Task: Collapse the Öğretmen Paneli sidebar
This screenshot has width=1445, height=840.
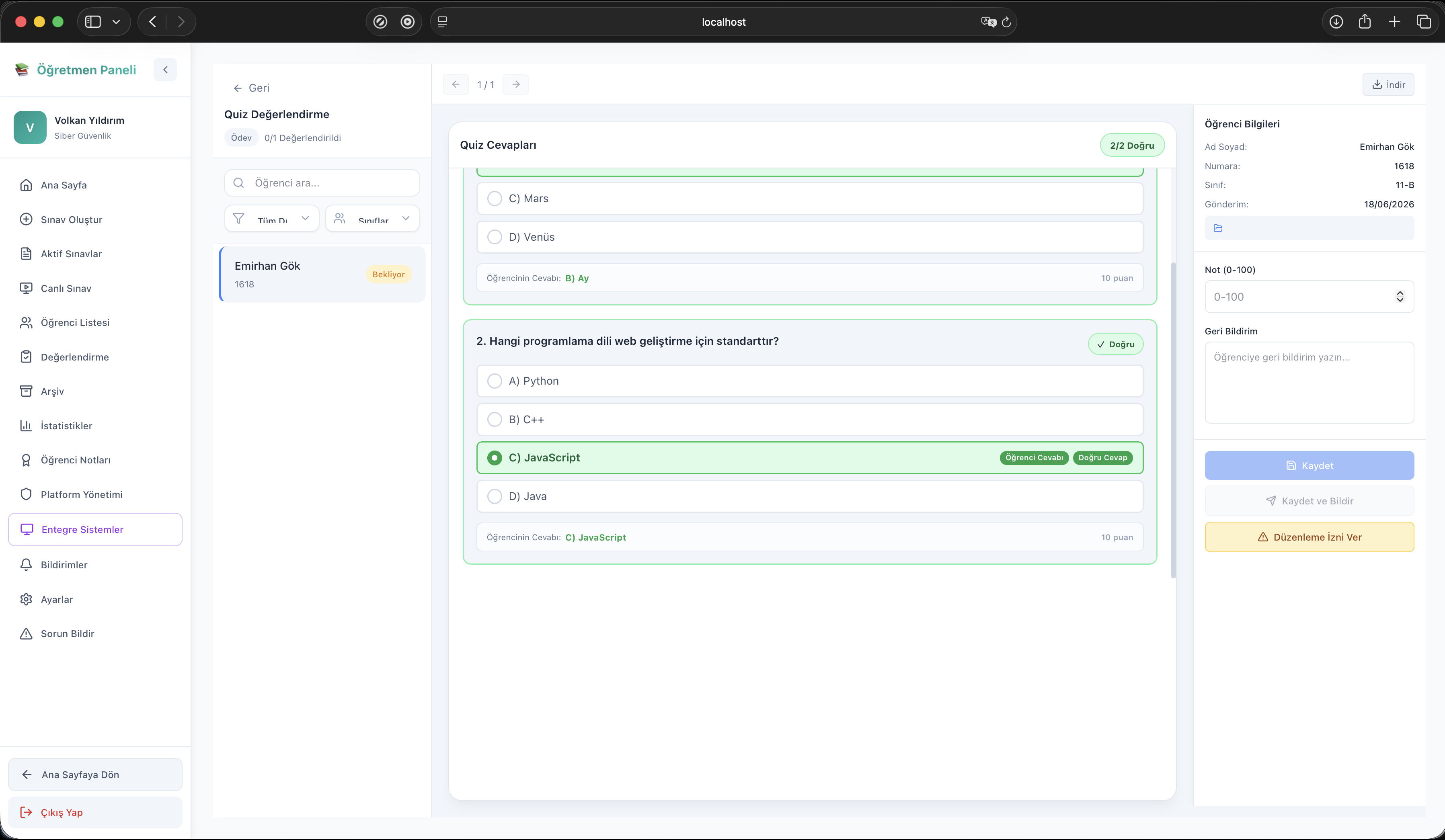Action: pos(165,70)
